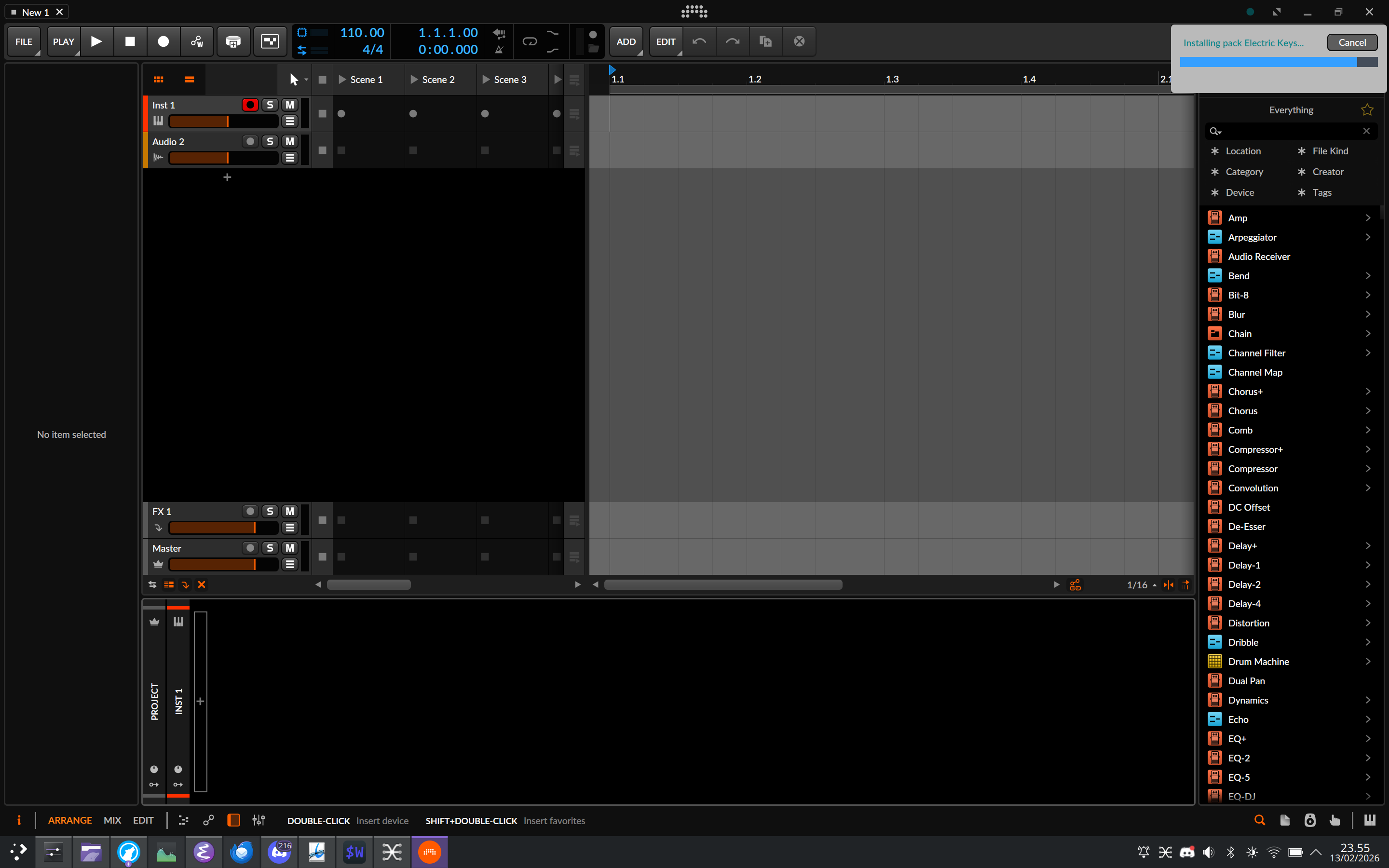1389x868 pixels.
Task: Disarm record on Inst 1 track
Action: (x=250, y=105)
